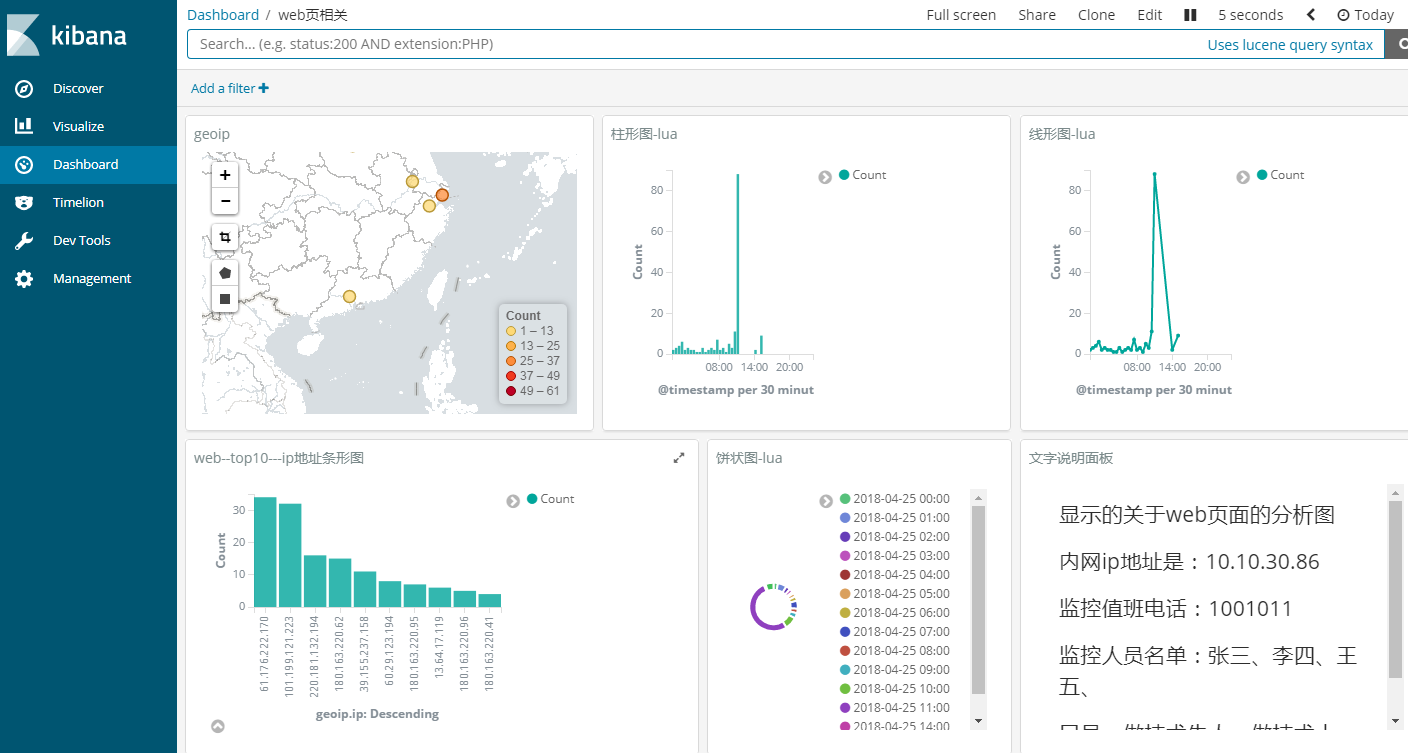
Task: Open the Timelion icon
Action: pyautogui.click(x=24, y=203)
